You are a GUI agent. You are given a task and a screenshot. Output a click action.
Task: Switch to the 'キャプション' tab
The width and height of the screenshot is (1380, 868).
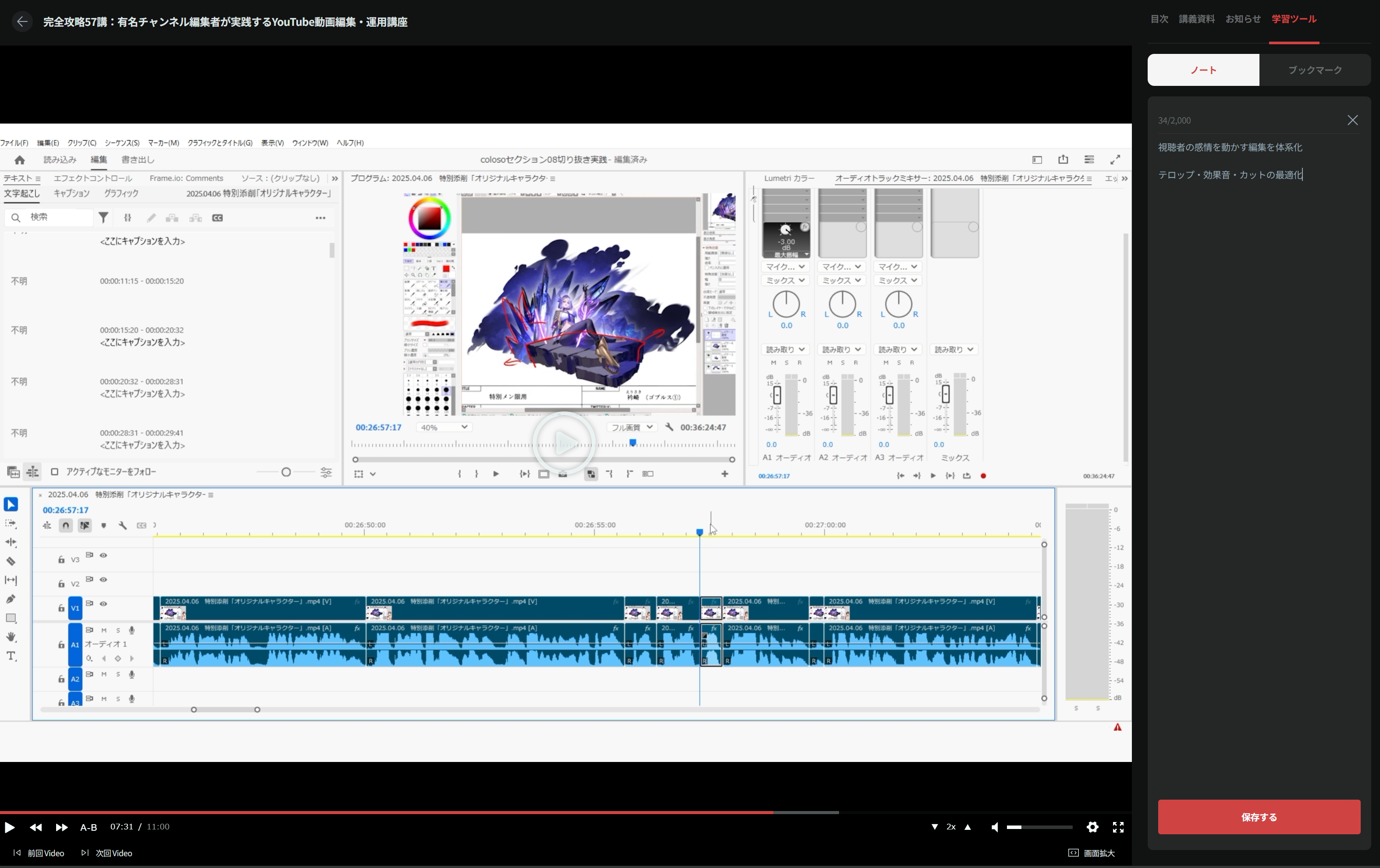71,193
